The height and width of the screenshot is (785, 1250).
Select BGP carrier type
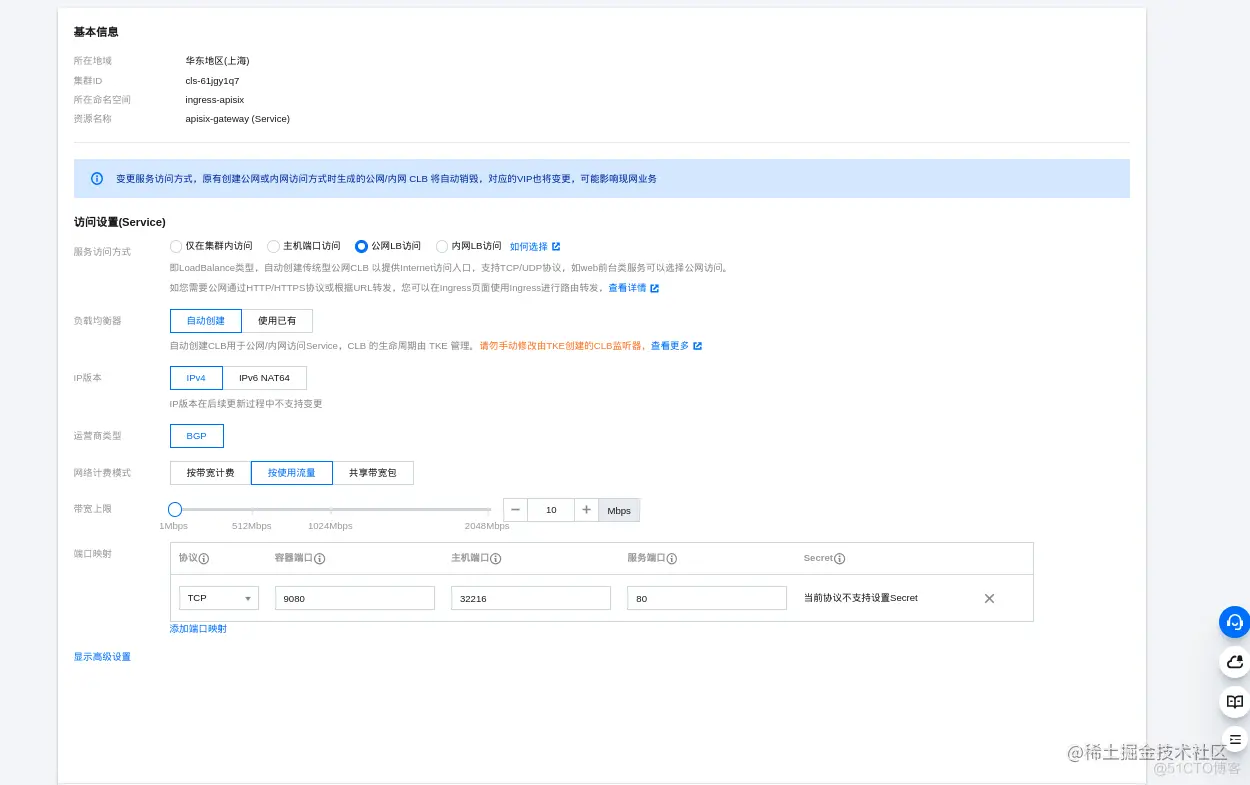[x=196, y=436]
